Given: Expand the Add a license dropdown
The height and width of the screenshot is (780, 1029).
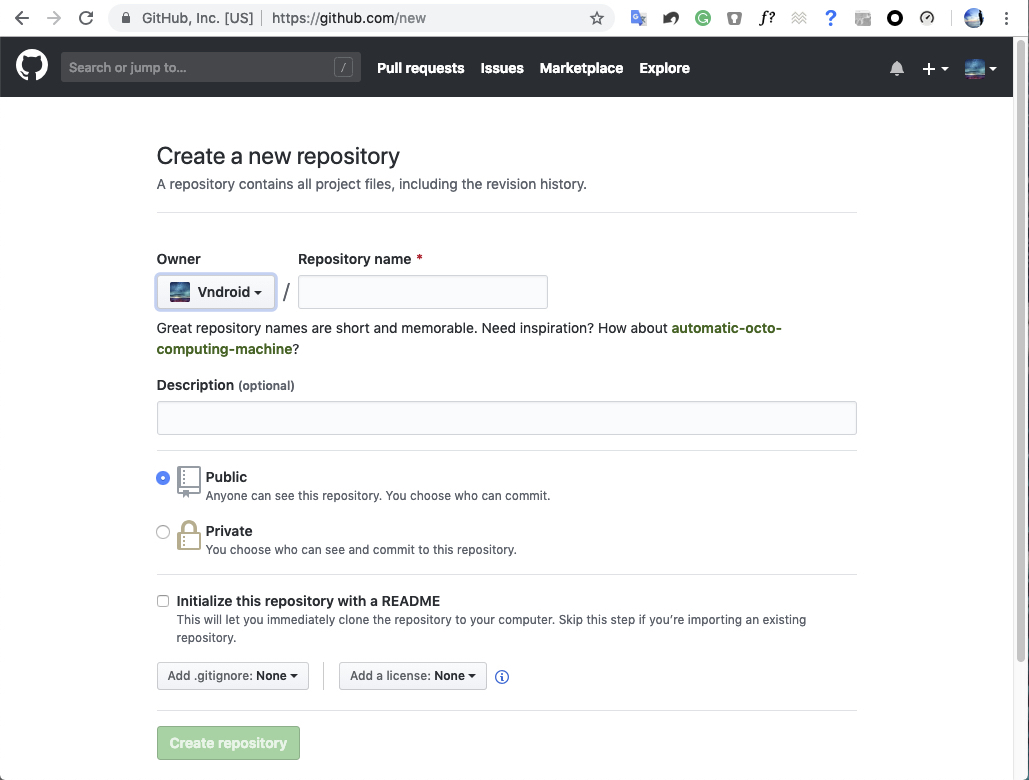Looking at the screenshot, I should pyautogui.click(x=413, y=676).
